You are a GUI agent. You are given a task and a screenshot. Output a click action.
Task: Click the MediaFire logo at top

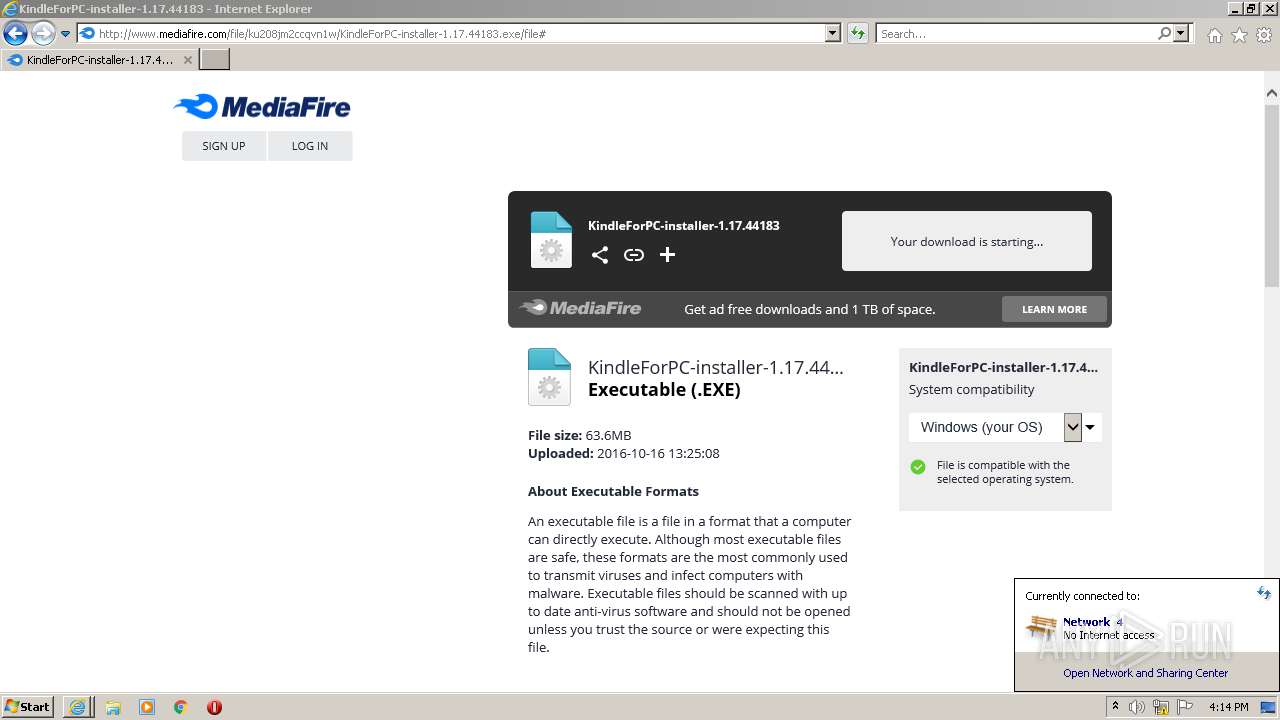click(261, 106)
